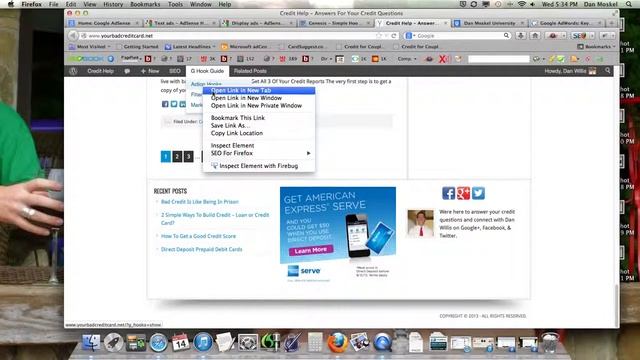Screen dimensions: 640x360
Task: Click the Firefox home icon
Action: pos(535,36)
